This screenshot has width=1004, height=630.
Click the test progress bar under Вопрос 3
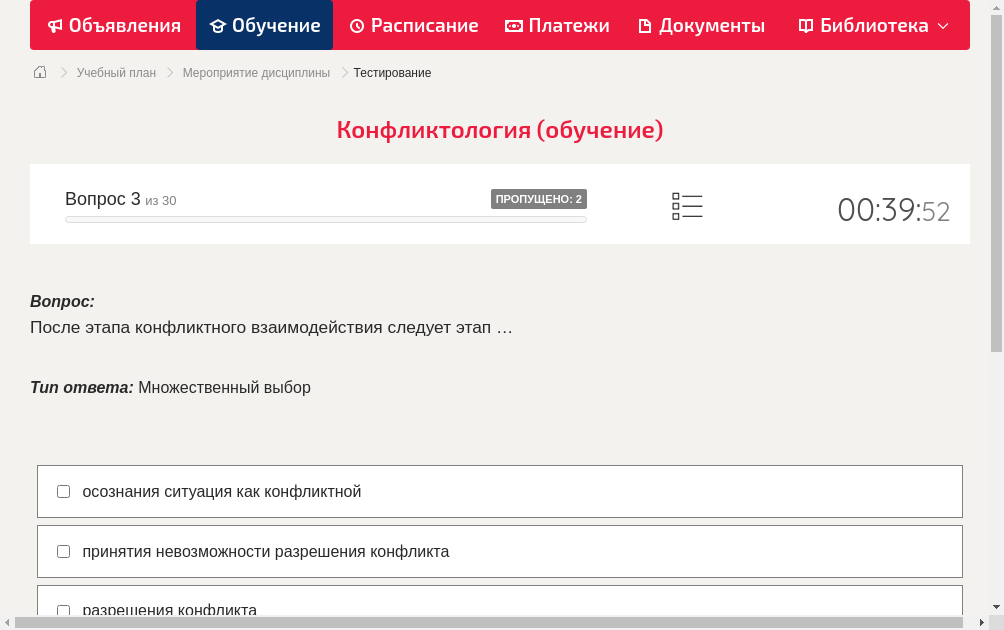[x=326, y=219]
